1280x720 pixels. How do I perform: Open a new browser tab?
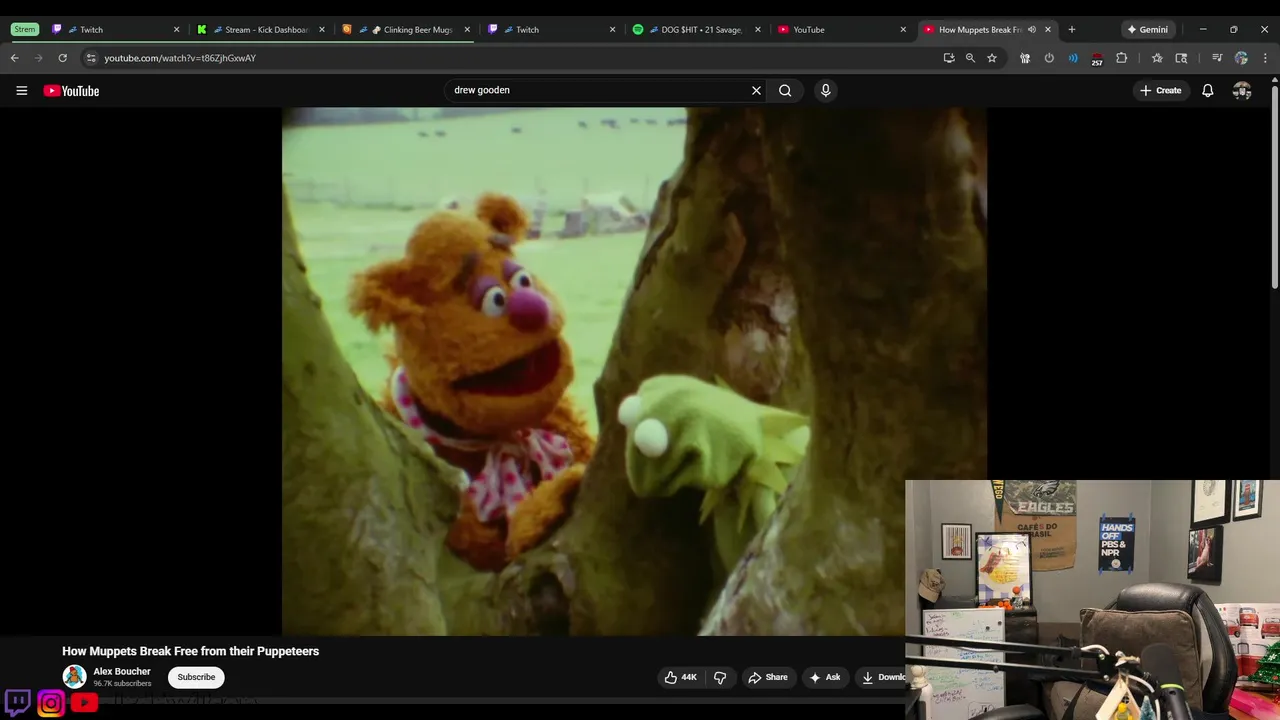1072,30
